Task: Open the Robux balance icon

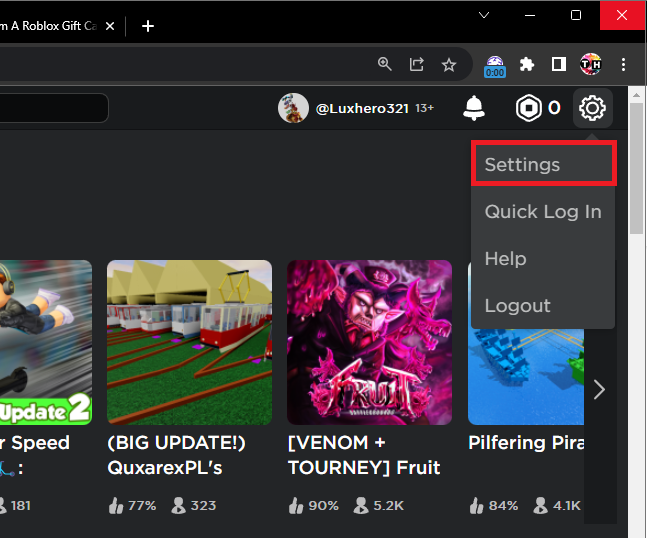Action: pos(529,108)
